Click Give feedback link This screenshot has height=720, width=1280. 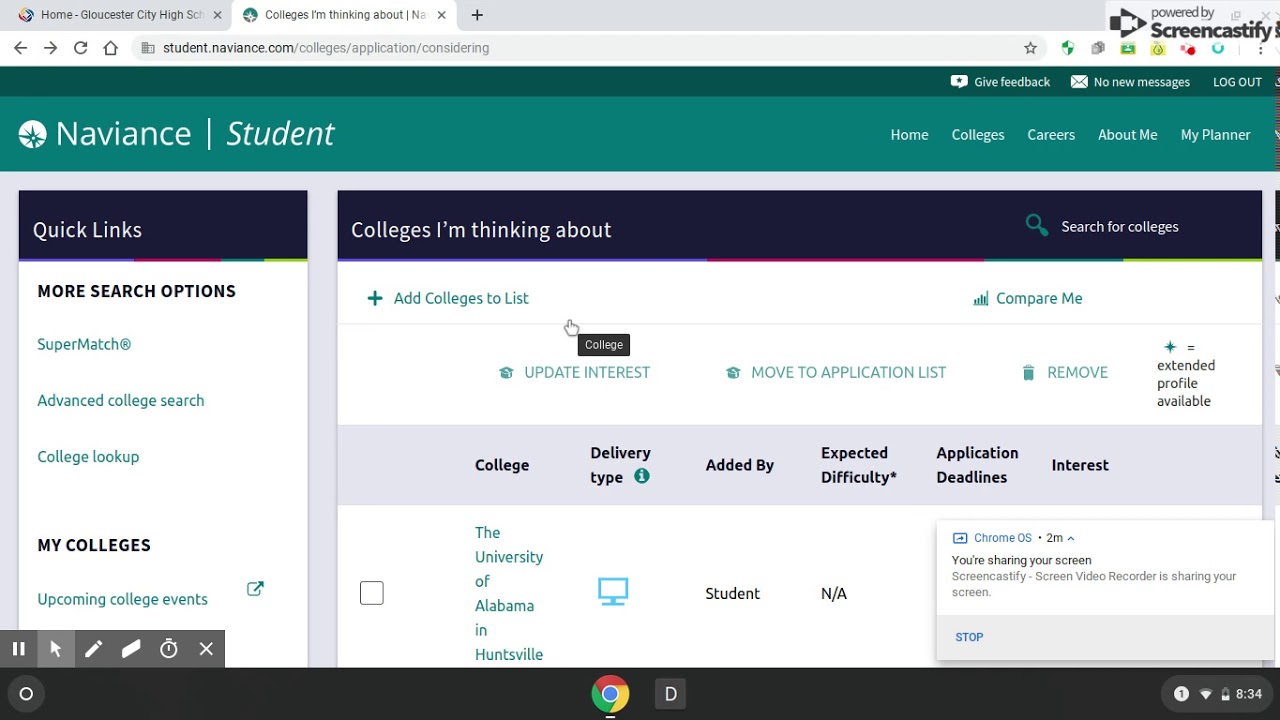coord(1012,82)
